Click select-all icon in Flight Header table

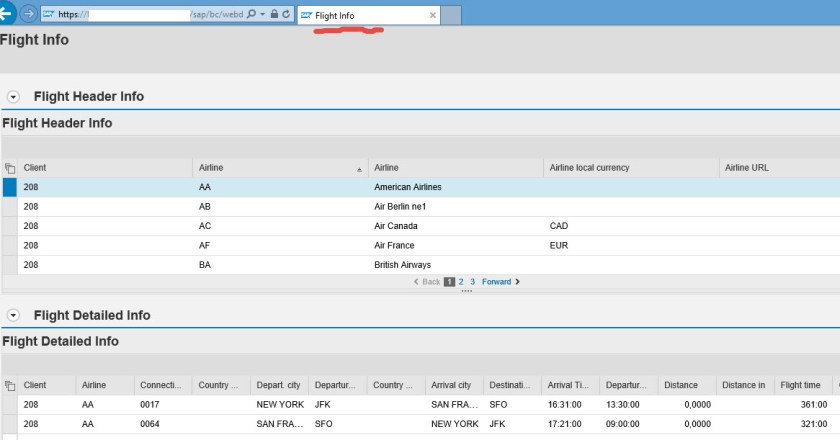pos(10,168)
